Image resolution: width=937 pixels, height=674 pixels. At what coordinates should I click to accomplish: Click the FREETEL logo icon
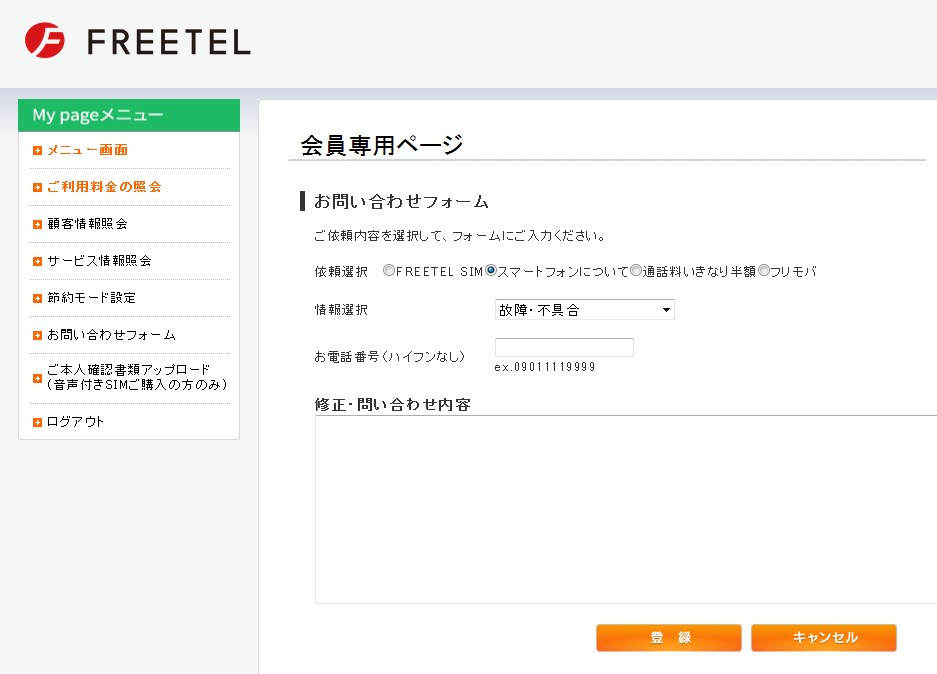pyautogui.click(x=45, y=41)
